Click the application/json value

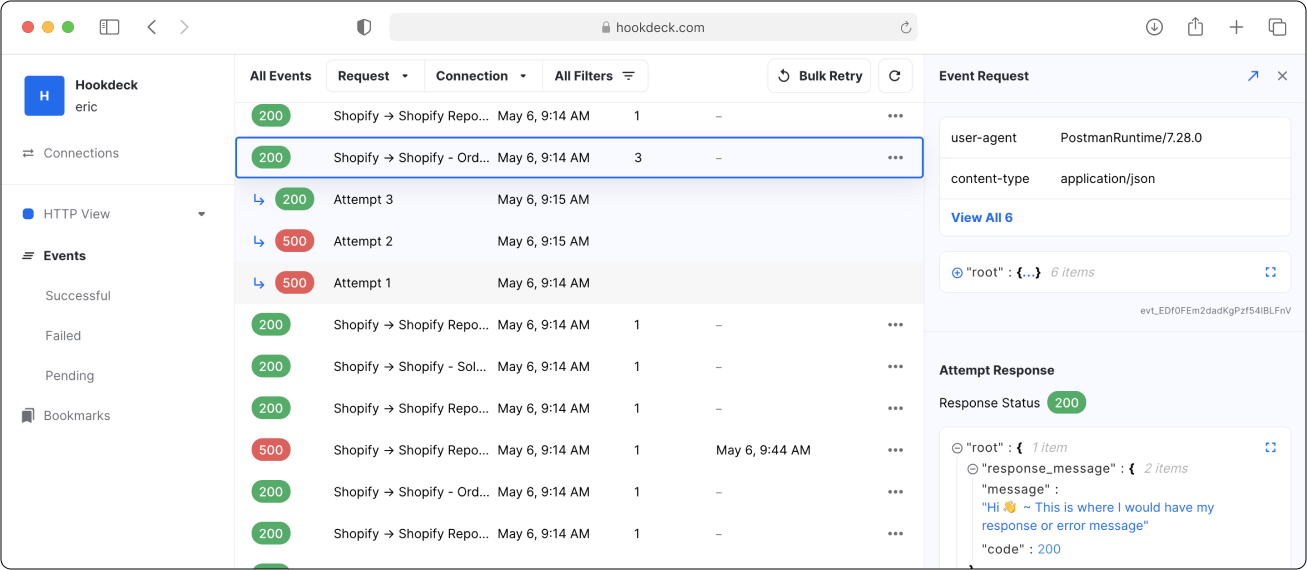1108,179
